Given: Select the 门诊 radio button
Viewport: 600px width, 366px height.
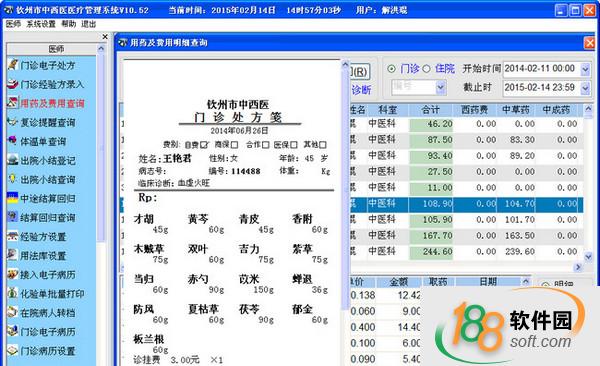Looking at the screenshot, I should coord(391,69).
